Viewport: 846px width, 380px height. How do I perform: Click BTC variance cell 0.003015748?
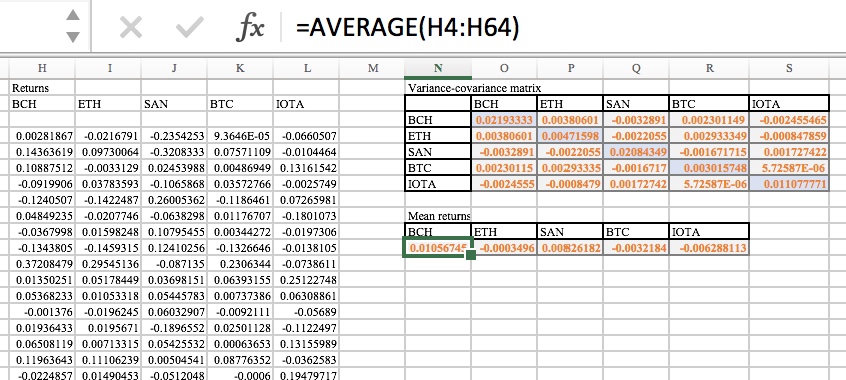(x=709, y=168)
